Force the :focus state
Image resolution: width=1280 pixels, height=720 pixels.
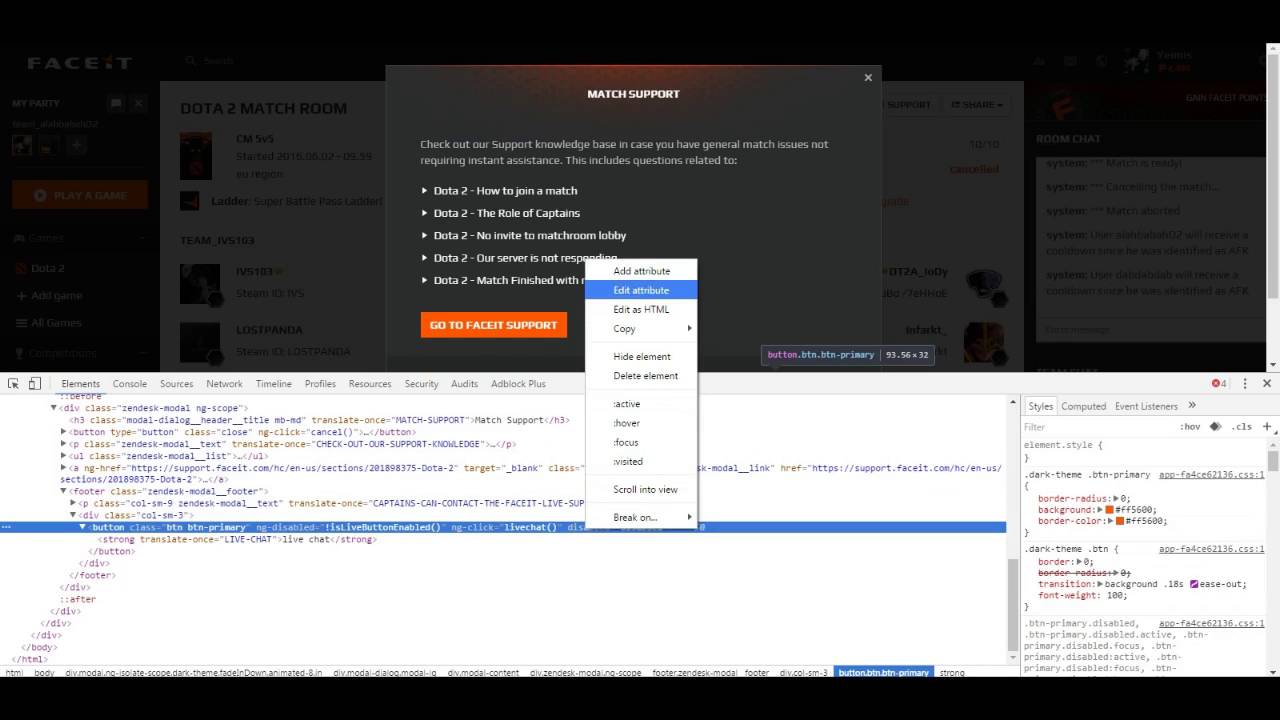641,442
